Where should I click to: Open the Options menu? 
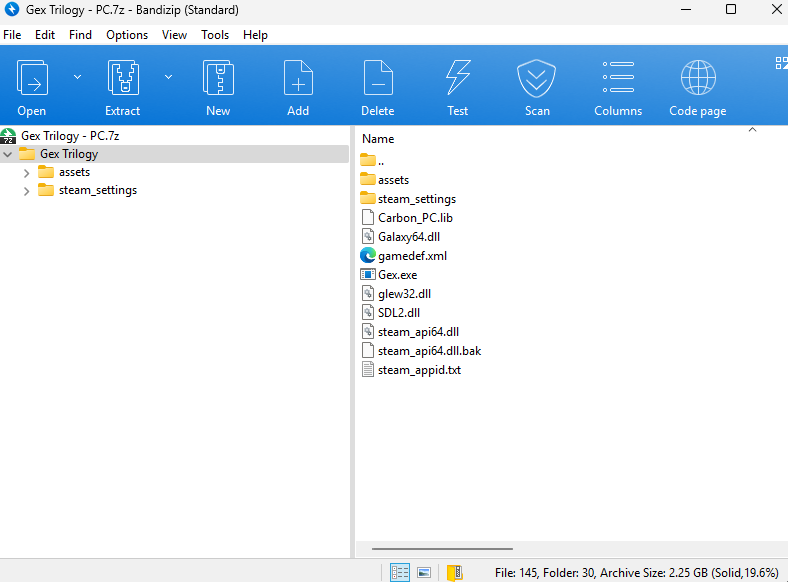tap(127, 35)
